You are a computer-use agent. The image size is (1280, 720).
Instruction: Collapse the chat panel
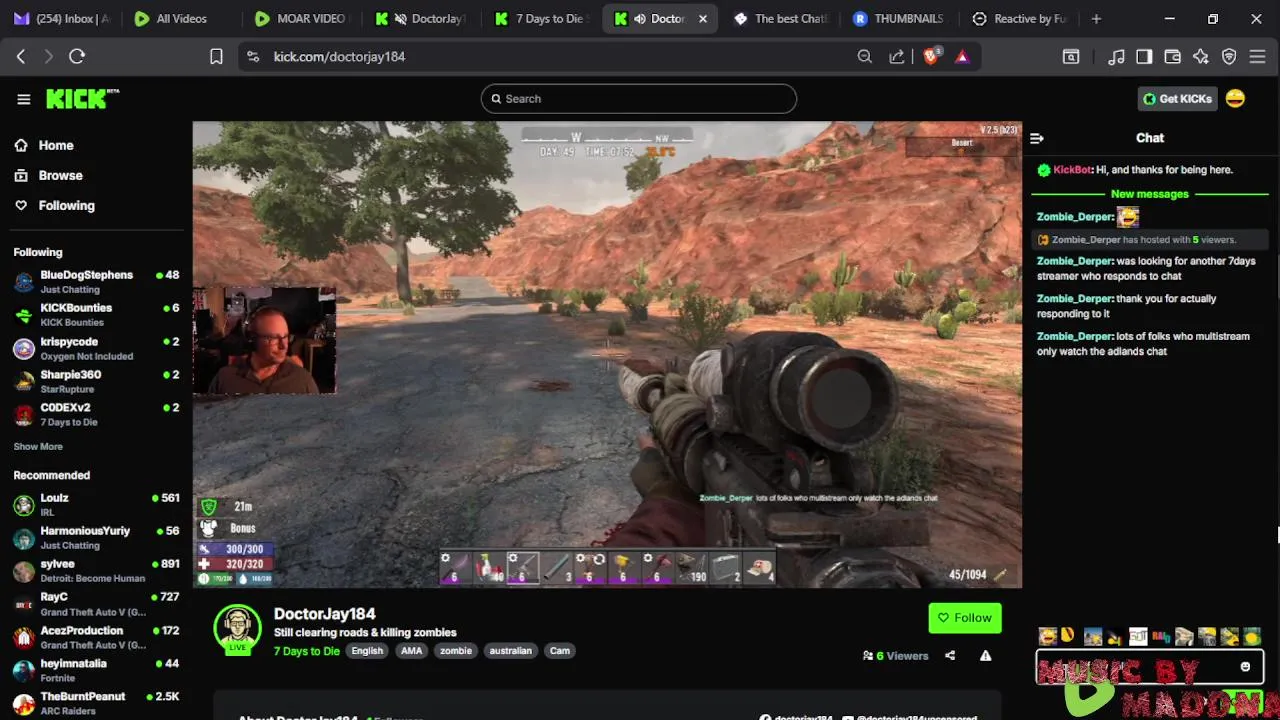[x=1037, y=138]
